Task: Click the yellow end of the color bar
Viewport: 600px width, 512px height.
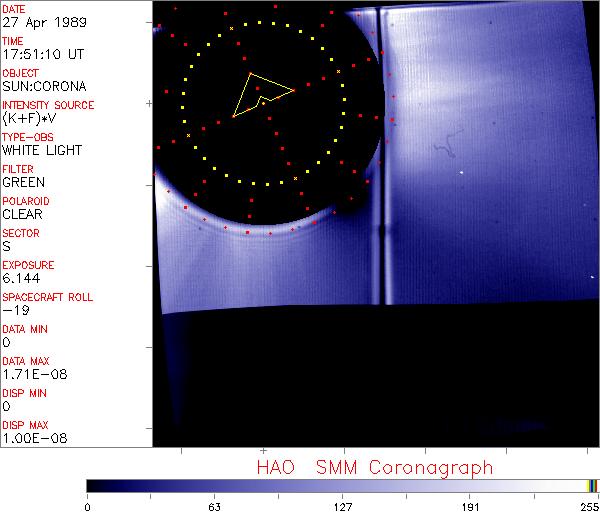Action: pos(589,484)
